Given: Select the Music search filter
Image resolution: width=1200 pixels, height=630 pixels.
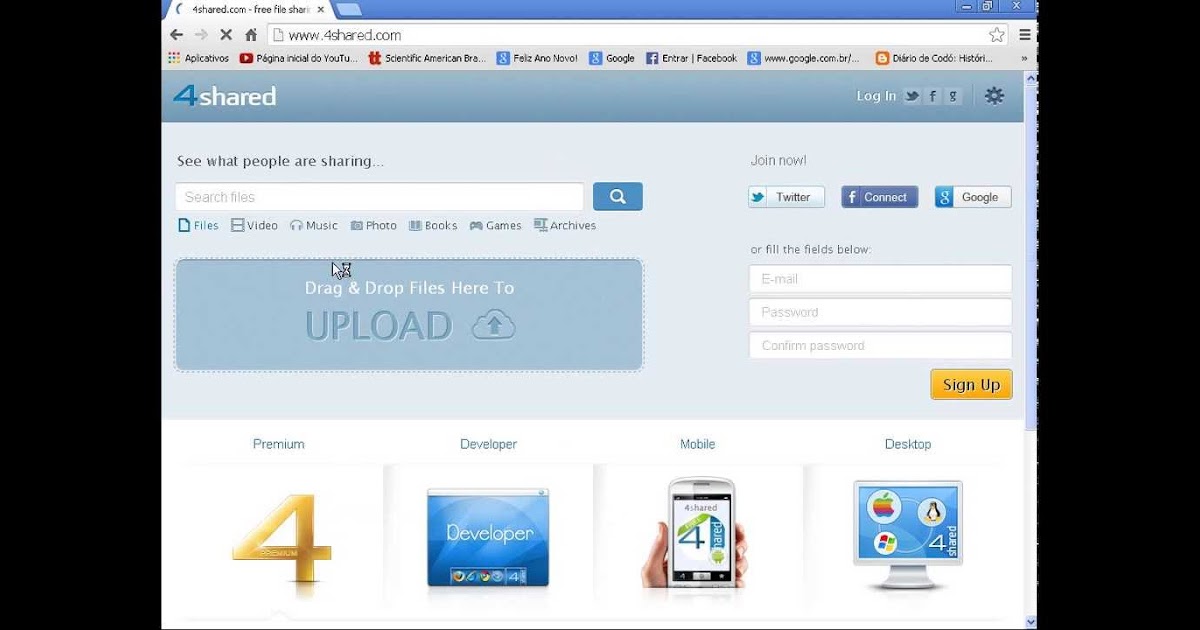Looking at the screenshot, I should pyautogui.click(x=314, y=226).
